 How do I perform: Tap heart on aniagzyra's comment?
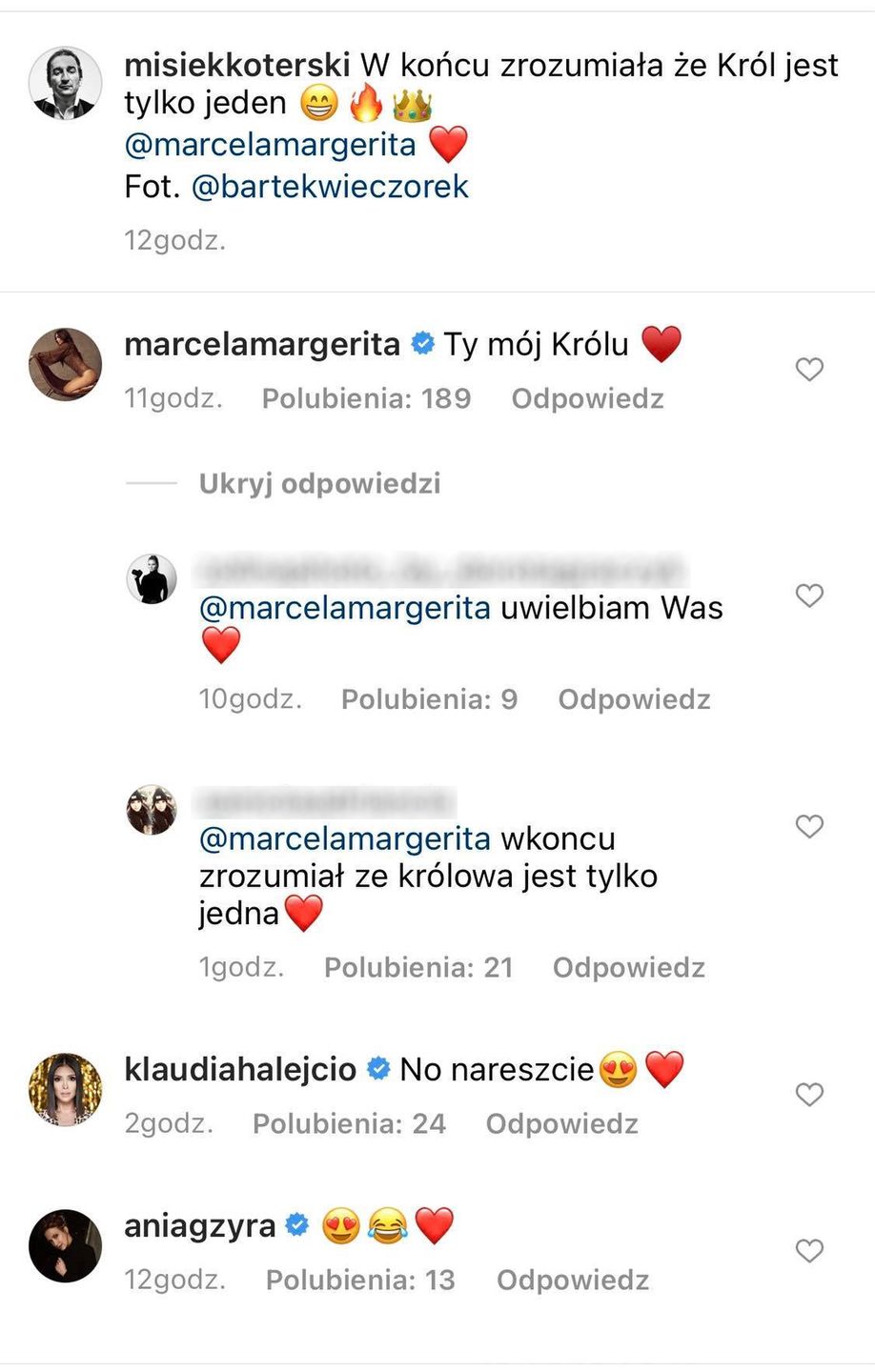pos(808,1250)
